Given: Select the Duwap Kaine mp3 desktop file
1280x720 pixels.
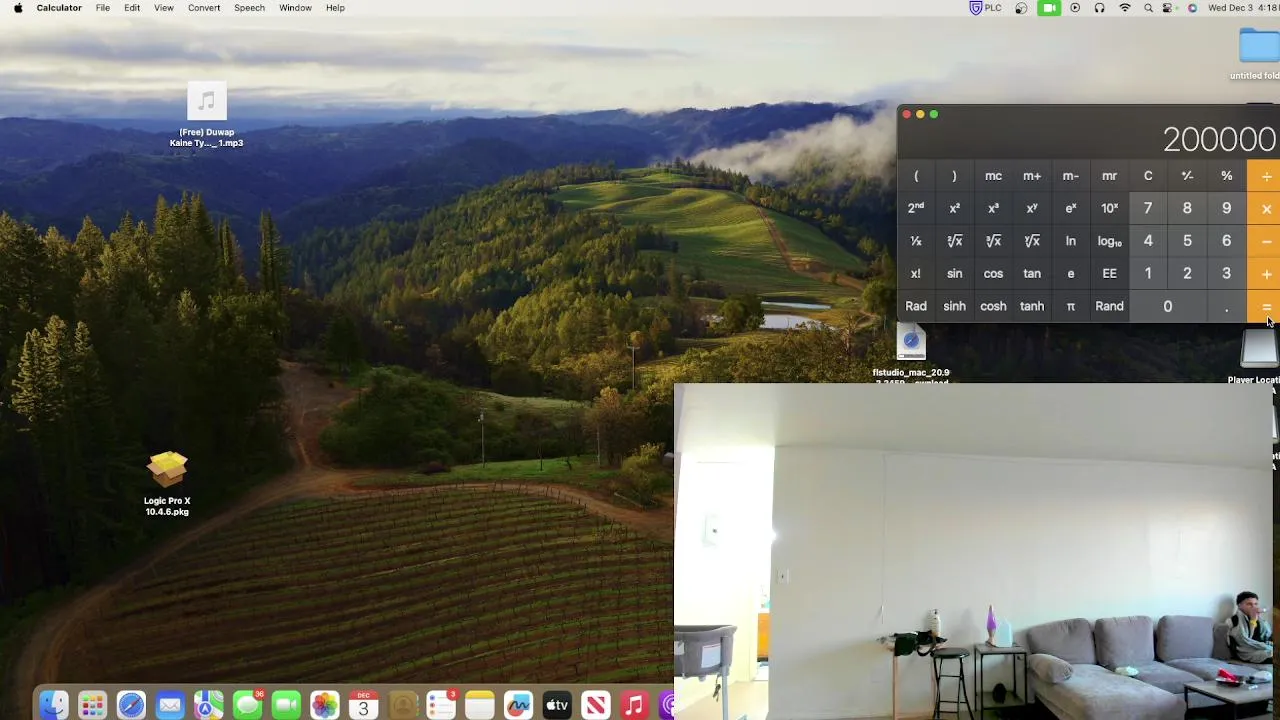Looking at the screenshot, I should 206,116.
